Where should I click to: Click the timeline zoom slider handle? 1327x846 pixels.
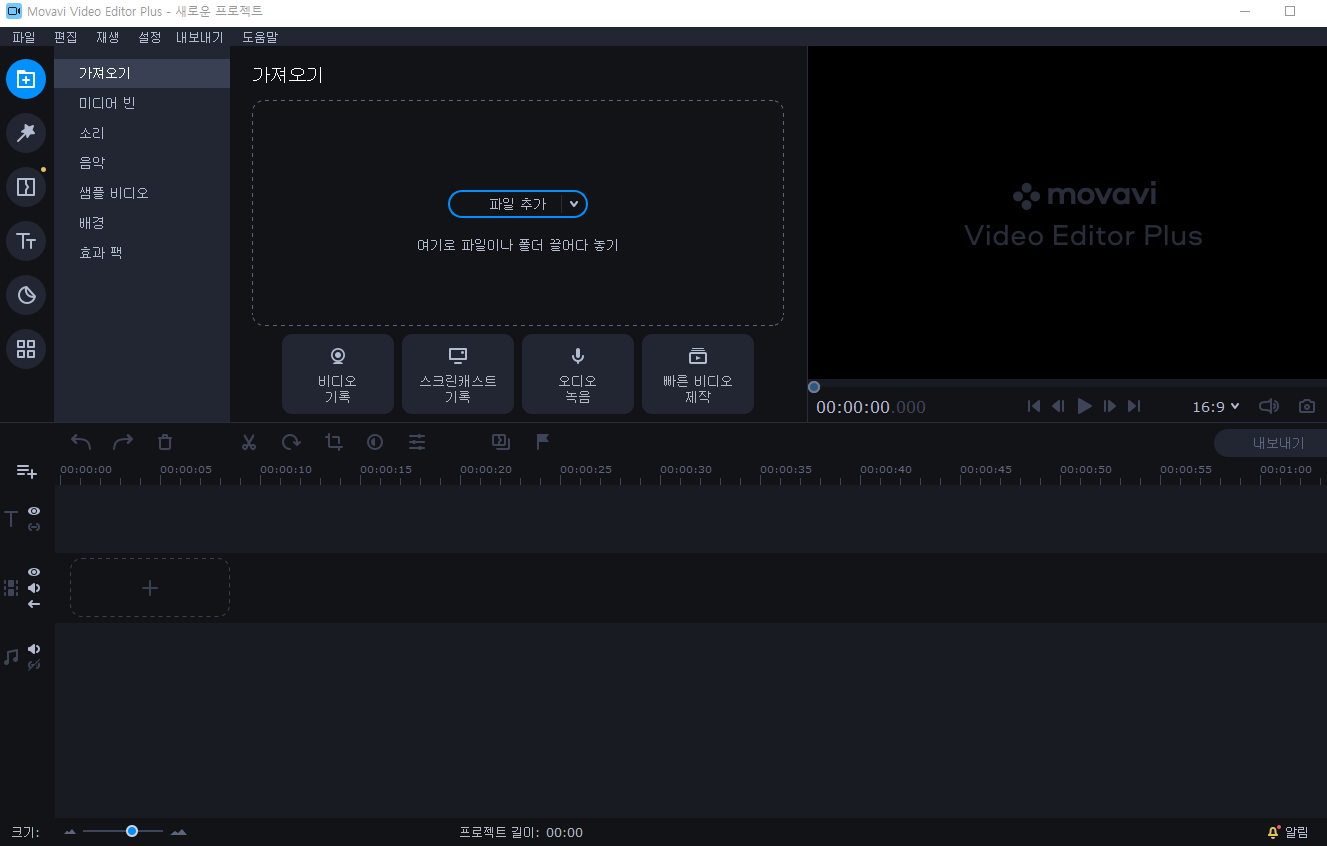click(x=132, y=831)
